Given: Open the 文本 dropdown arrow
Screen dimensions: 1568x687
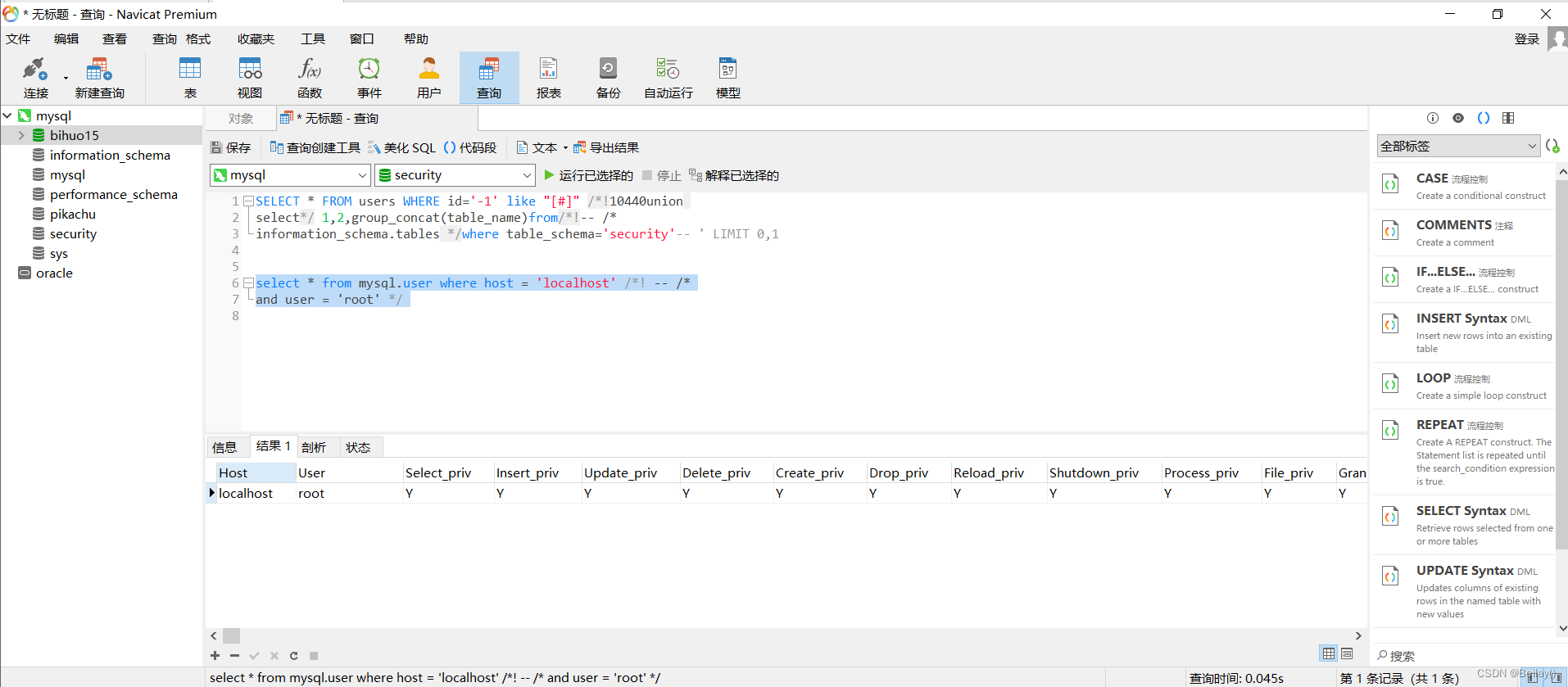Looking at the screenshot, I should (x=565, y=148).
